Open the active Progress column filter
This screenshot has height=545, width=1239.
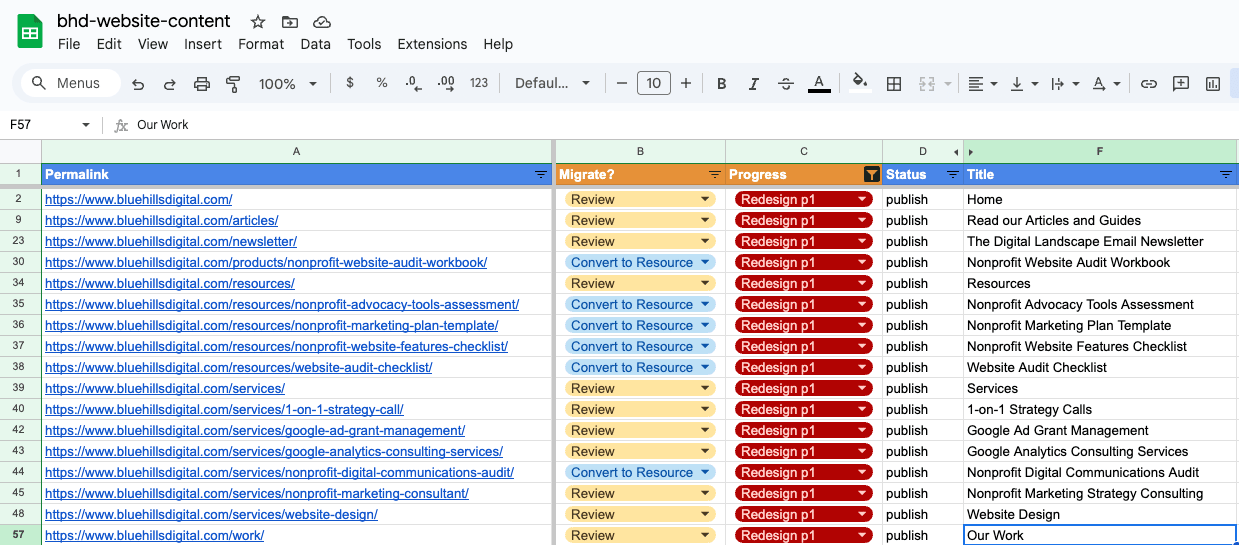871,174
